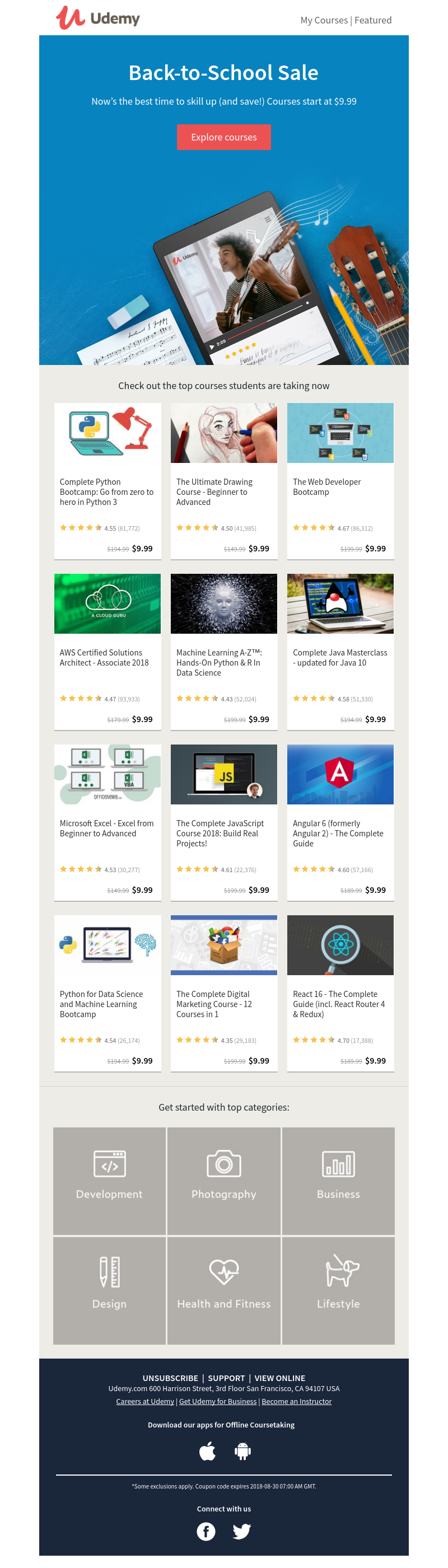Open The Ultimate Drawing Course thumbnail

(x=223, y=433)
